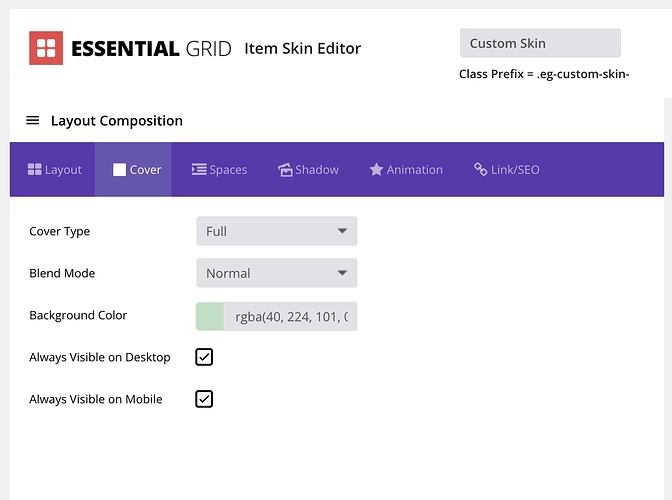Screen dimensions: 672x500
Task: Toggle the hamburger menu beside Layout Composition
Action: click(33, 120)
